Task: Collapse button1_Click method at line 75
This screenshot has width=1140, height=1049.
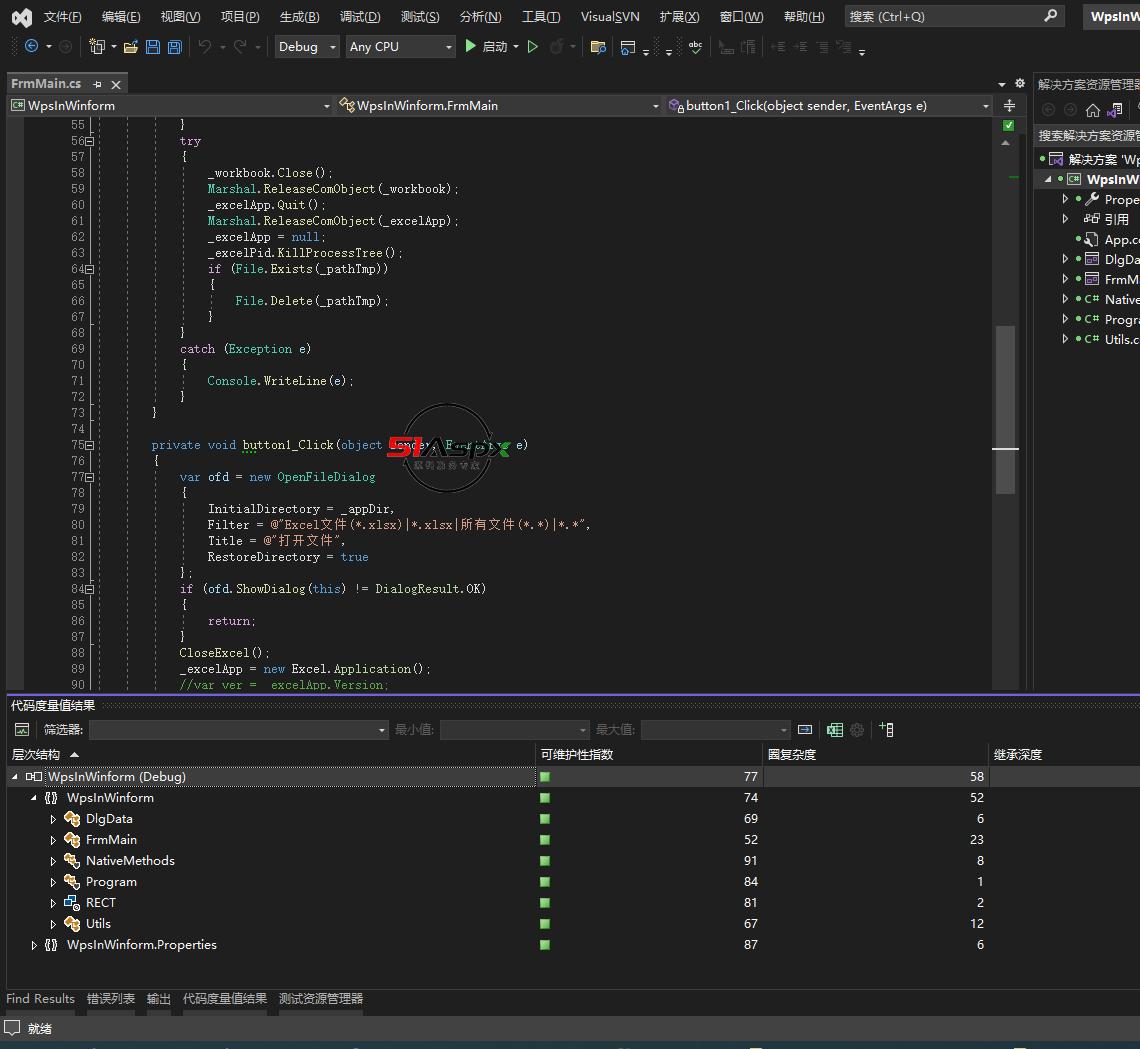Action: (89, 445)
